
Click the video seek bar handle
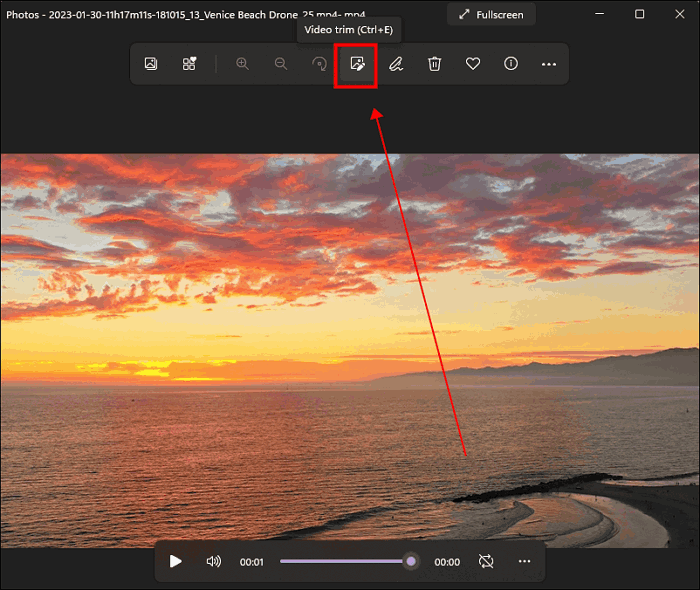click(x=411, y=562)
